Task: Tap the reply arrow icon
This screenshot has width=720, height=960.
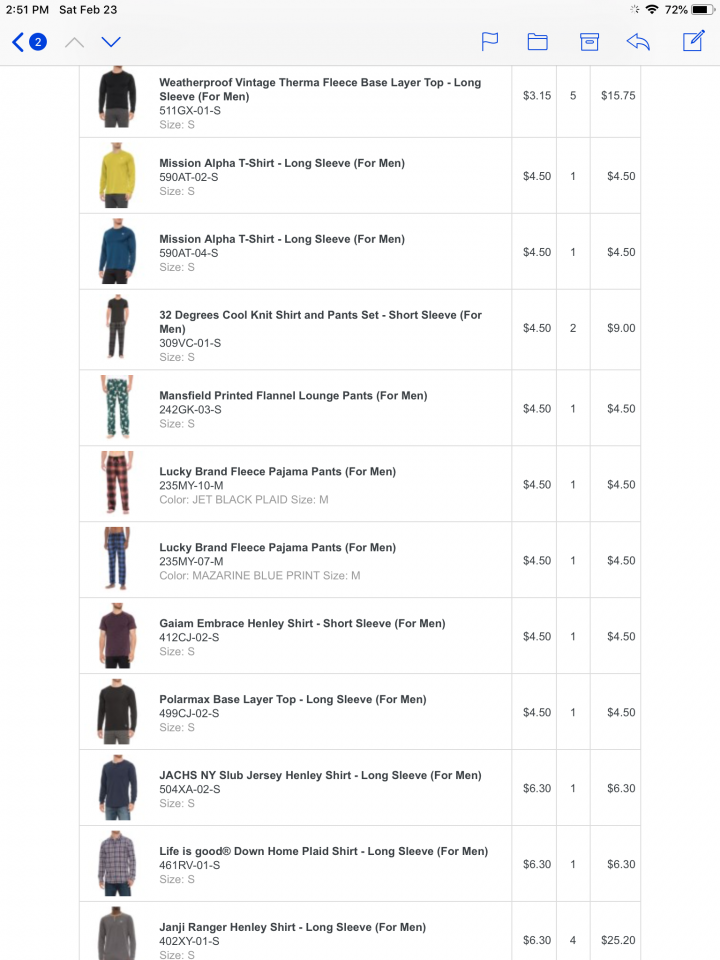Action: [638, 42]
